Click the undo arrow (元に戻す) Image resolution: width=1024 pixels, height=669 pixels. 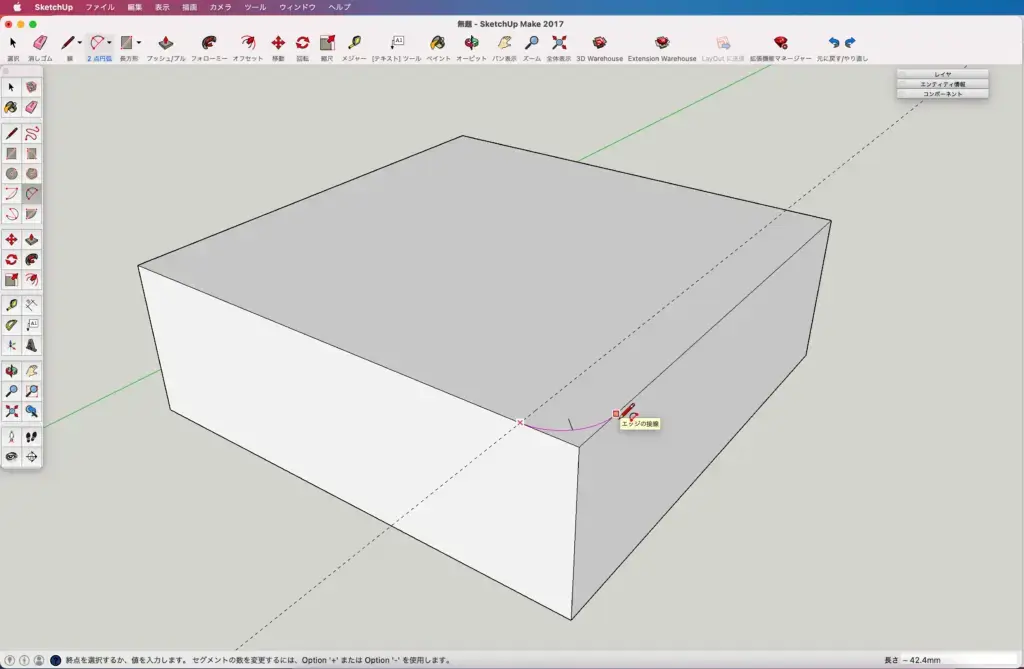[834, 42]
